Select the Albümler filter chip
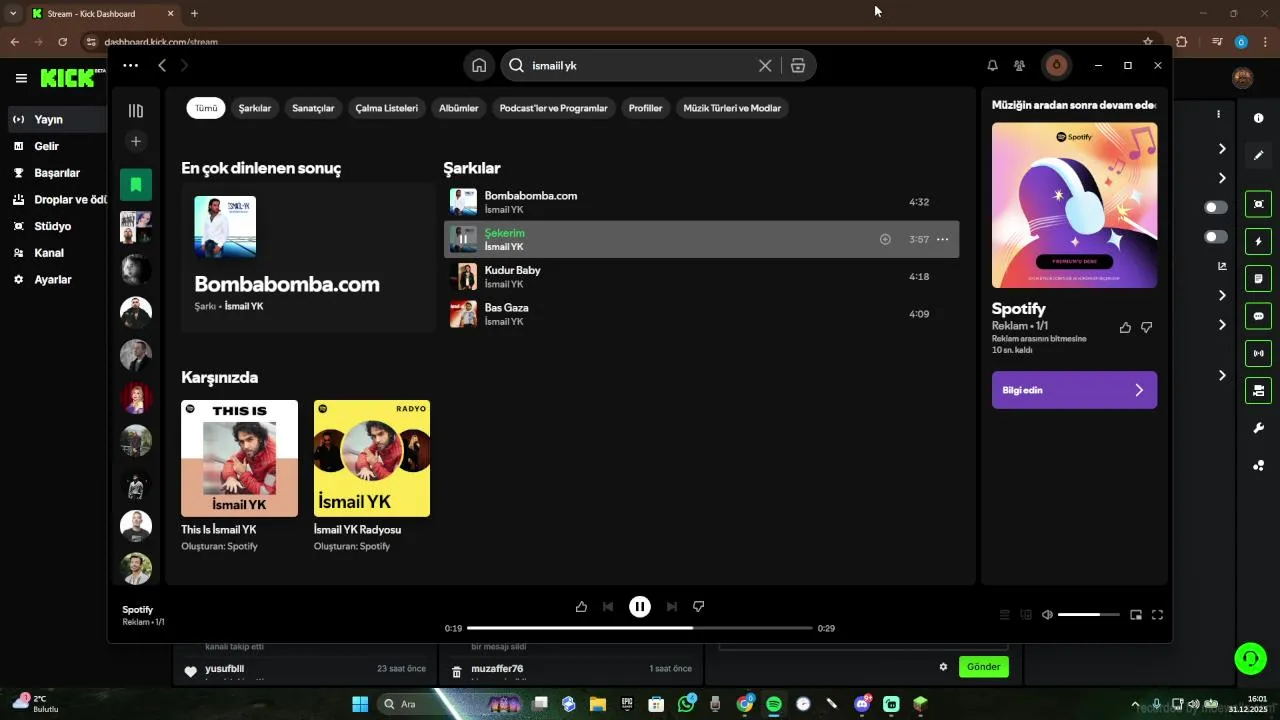The height and width of the screenshot is (720, 1280). click(x=459, y=108)
